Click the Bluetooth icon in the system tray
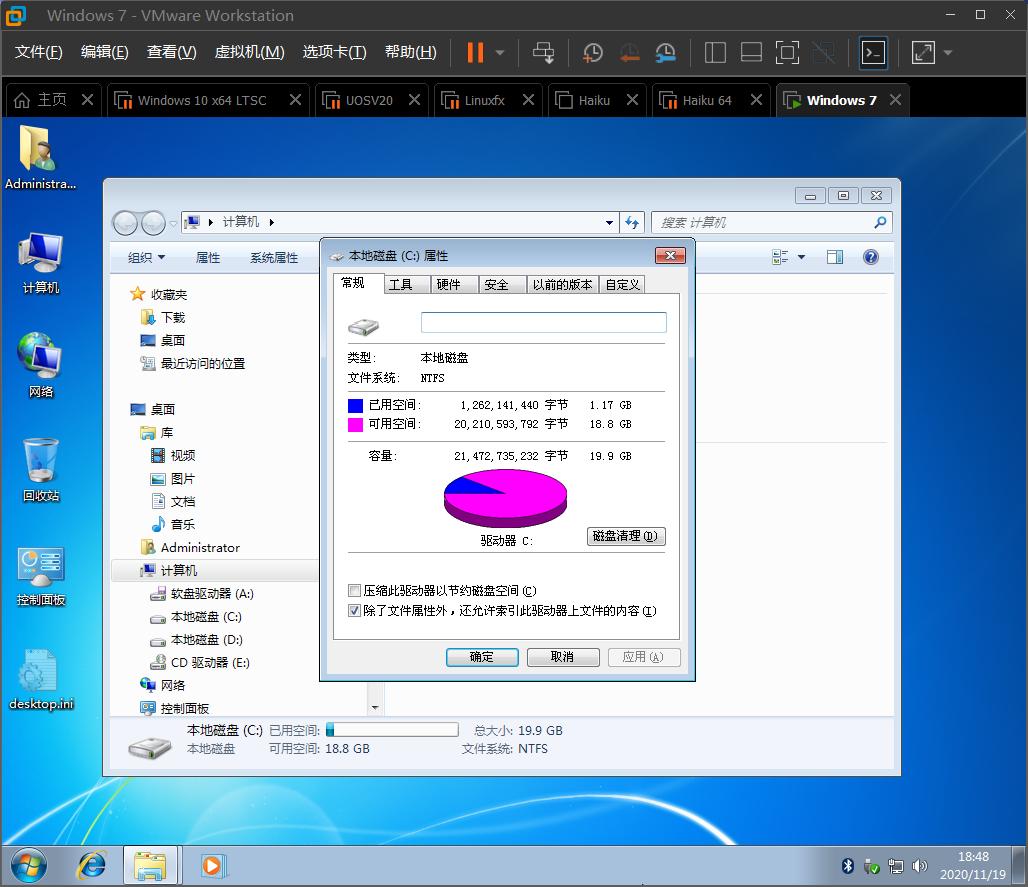Viewport: 1028px width, 887px height. point(847,866)
